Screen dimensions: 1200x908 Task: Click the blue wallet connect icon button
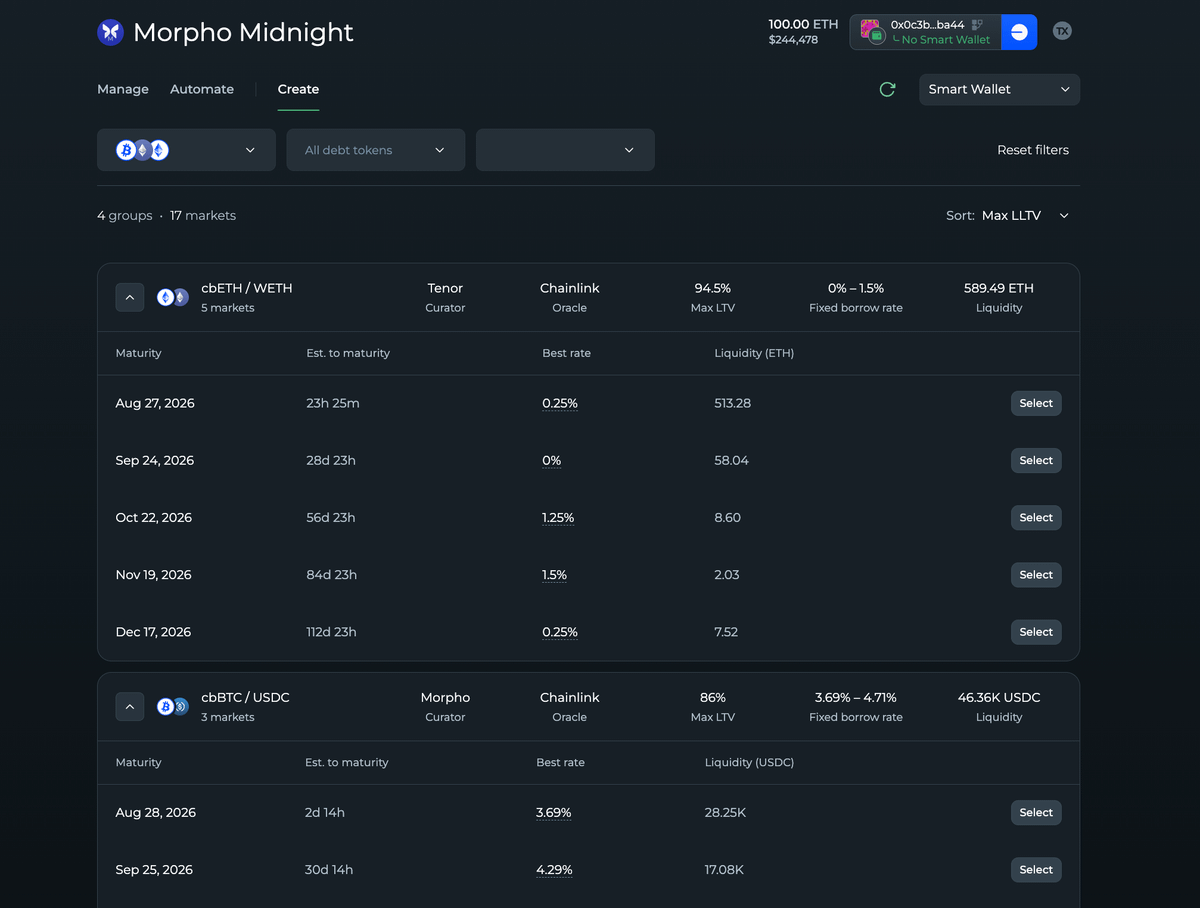click(1019, 32)
